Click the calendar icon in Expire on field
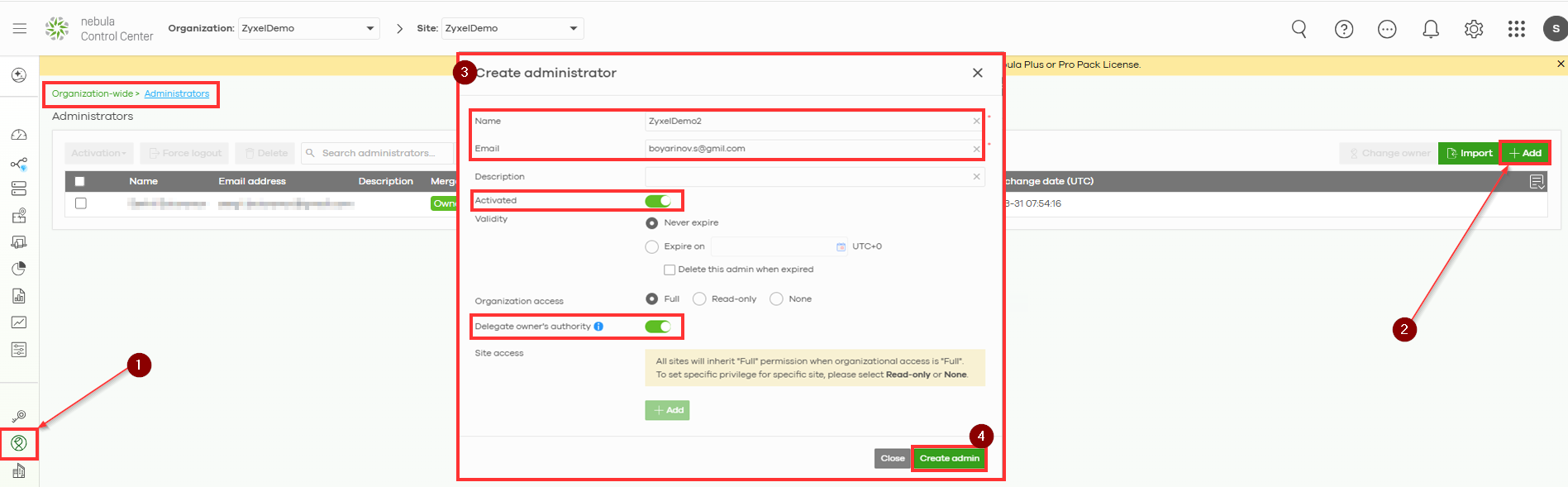1568x487 pixels. coord(841,246)
